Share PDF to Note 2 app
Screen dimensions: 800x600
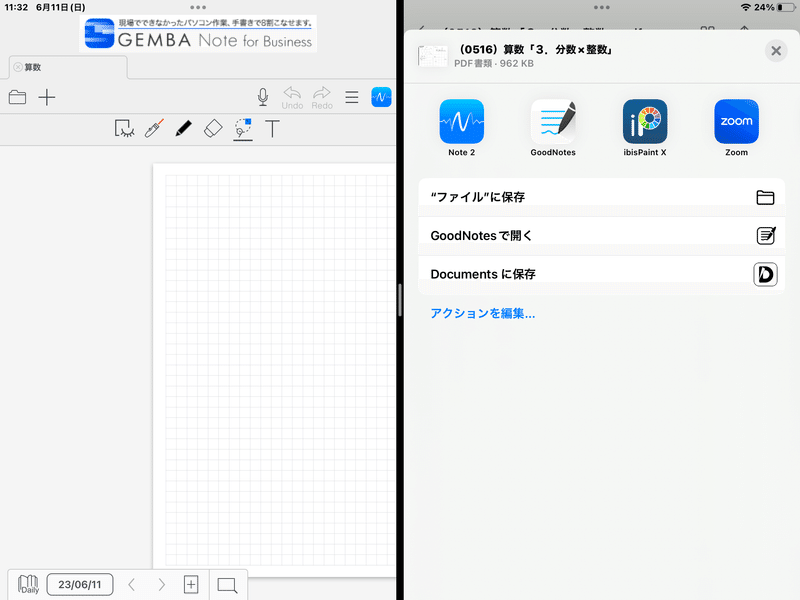tap(462, 128)
